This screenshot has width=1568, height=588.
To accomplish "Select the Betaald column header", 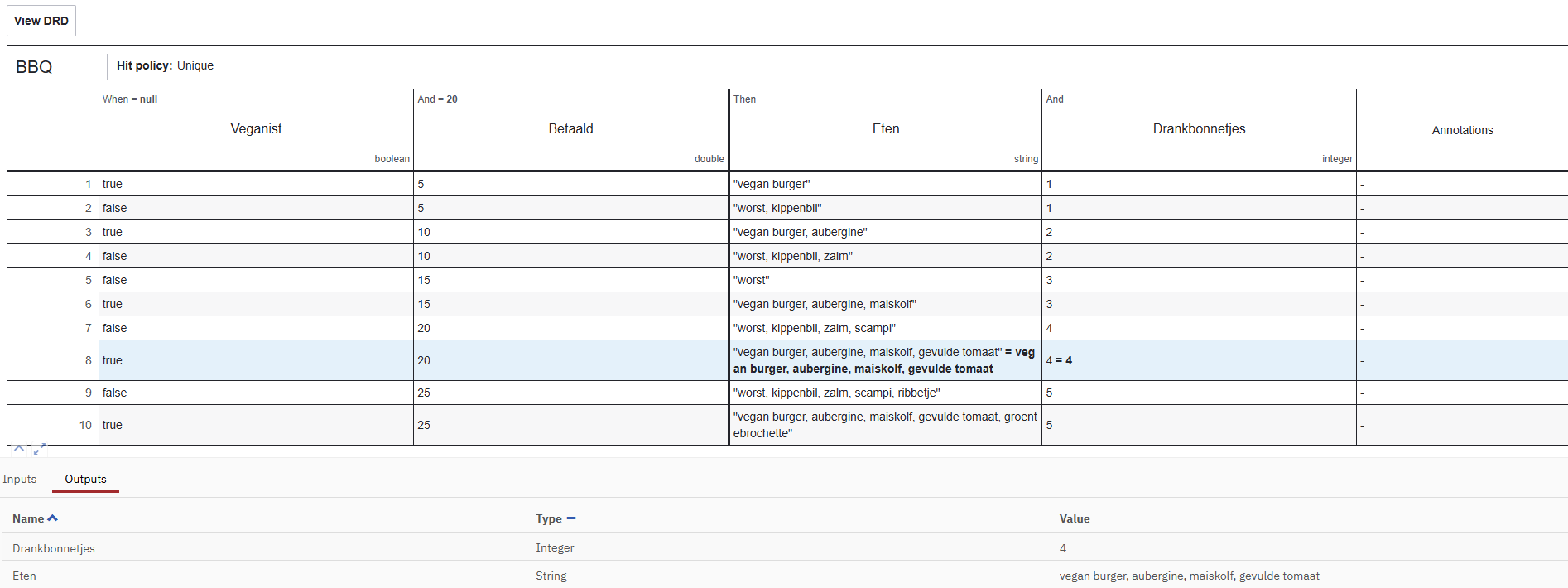I will pyautogui.click(x=570, y=128).
